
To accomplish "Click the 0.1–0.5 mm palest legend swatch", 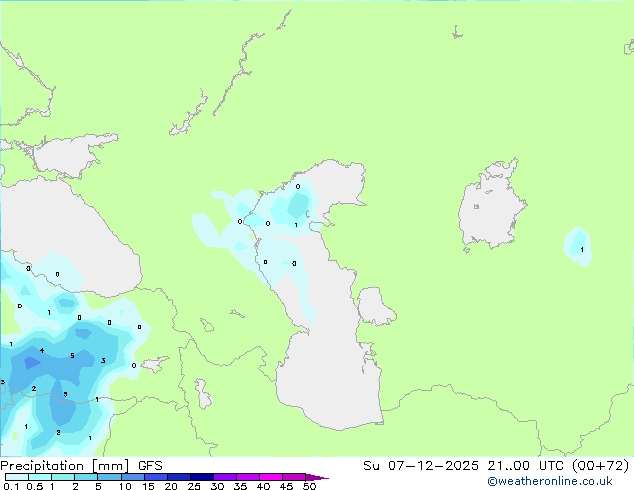I will [17, 477].
